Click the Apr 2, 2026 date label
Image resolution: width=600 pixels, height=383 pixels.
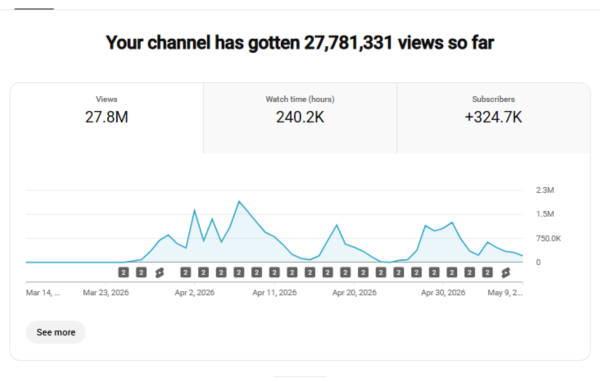(194, 293)
